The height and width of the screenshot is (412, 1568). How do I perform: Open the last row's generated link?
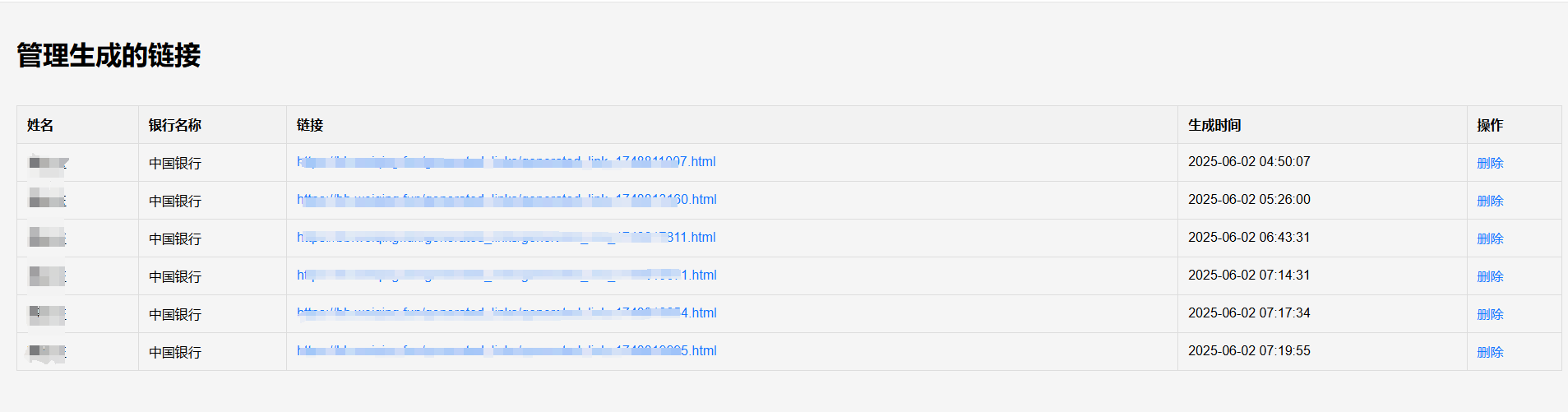[x=506, y=350]
